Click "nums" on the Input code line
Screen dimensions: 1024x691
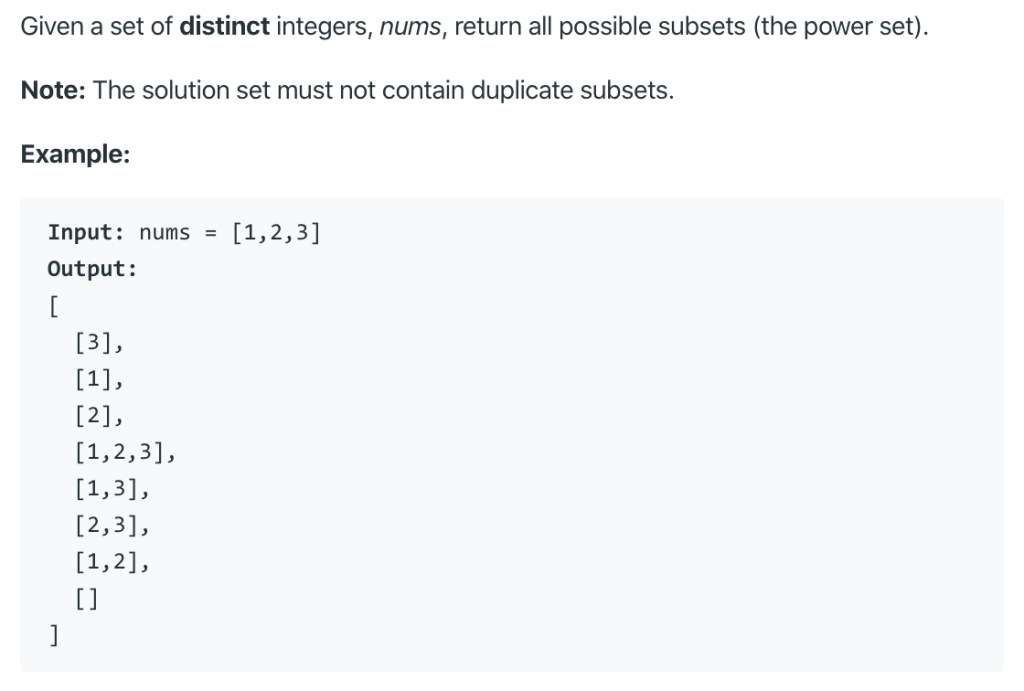point(165,233)
